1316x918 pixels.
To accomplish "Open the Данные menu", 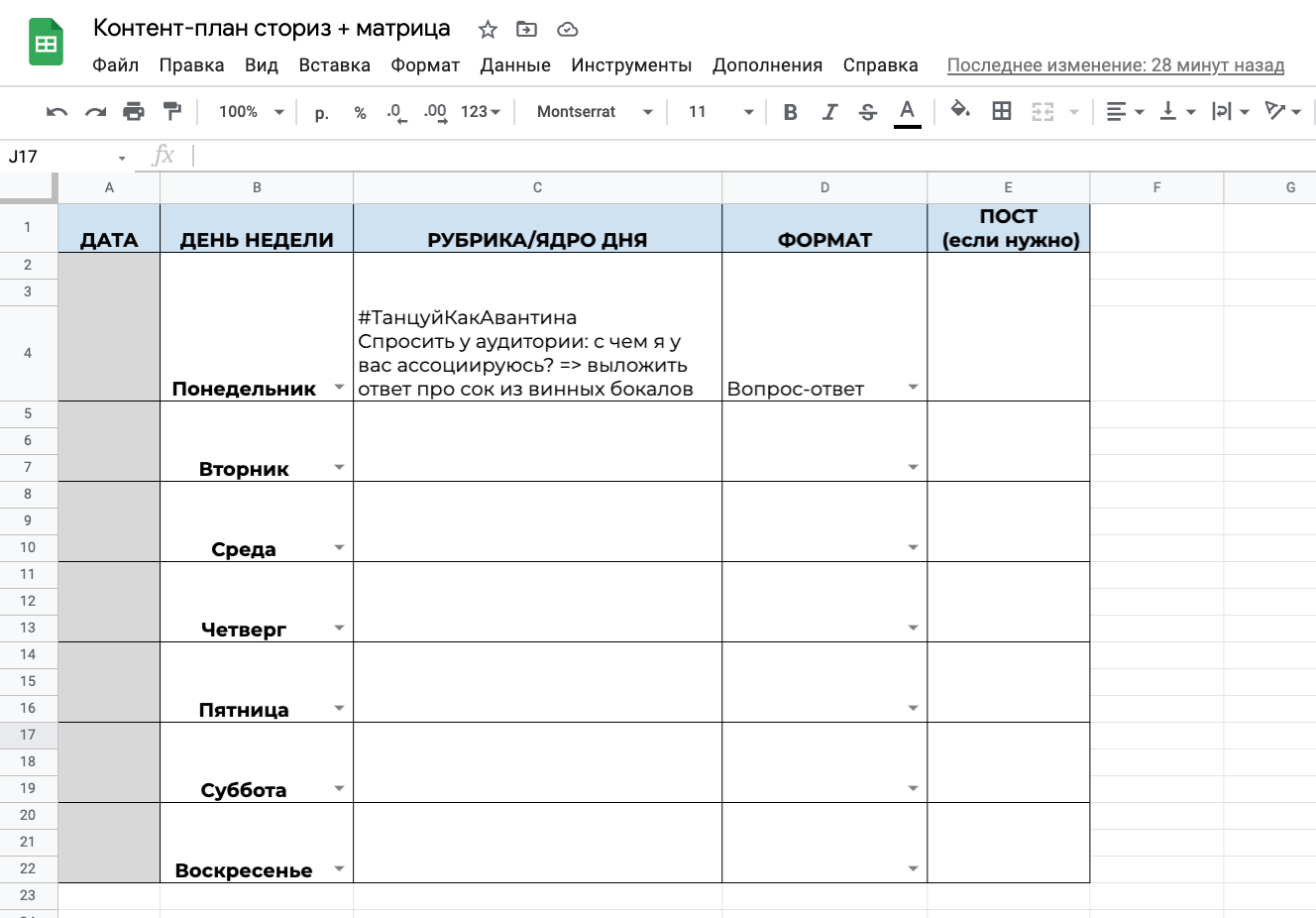I will [x=515, y=65].
